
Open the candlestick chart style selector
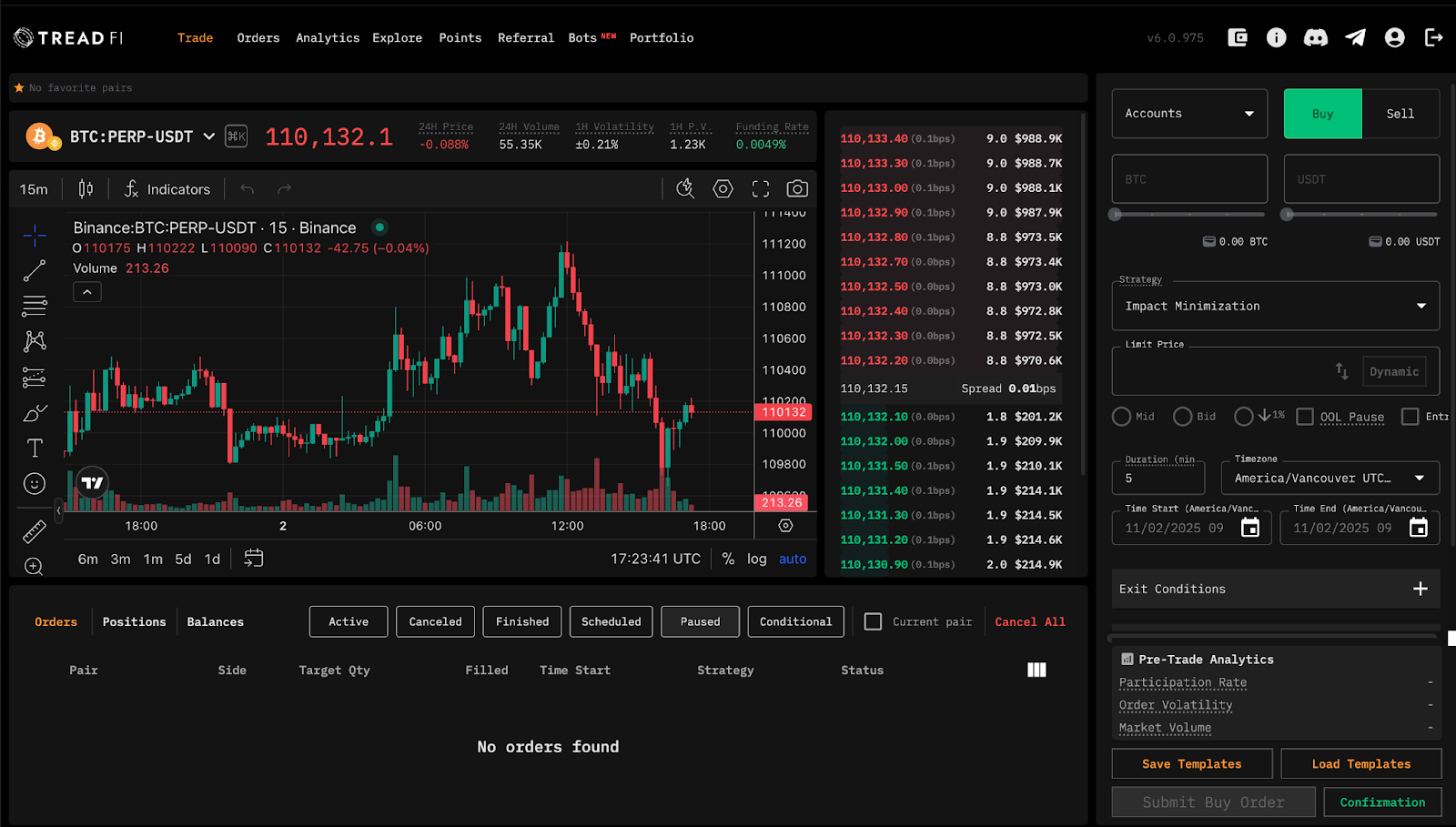coord(86,188)
